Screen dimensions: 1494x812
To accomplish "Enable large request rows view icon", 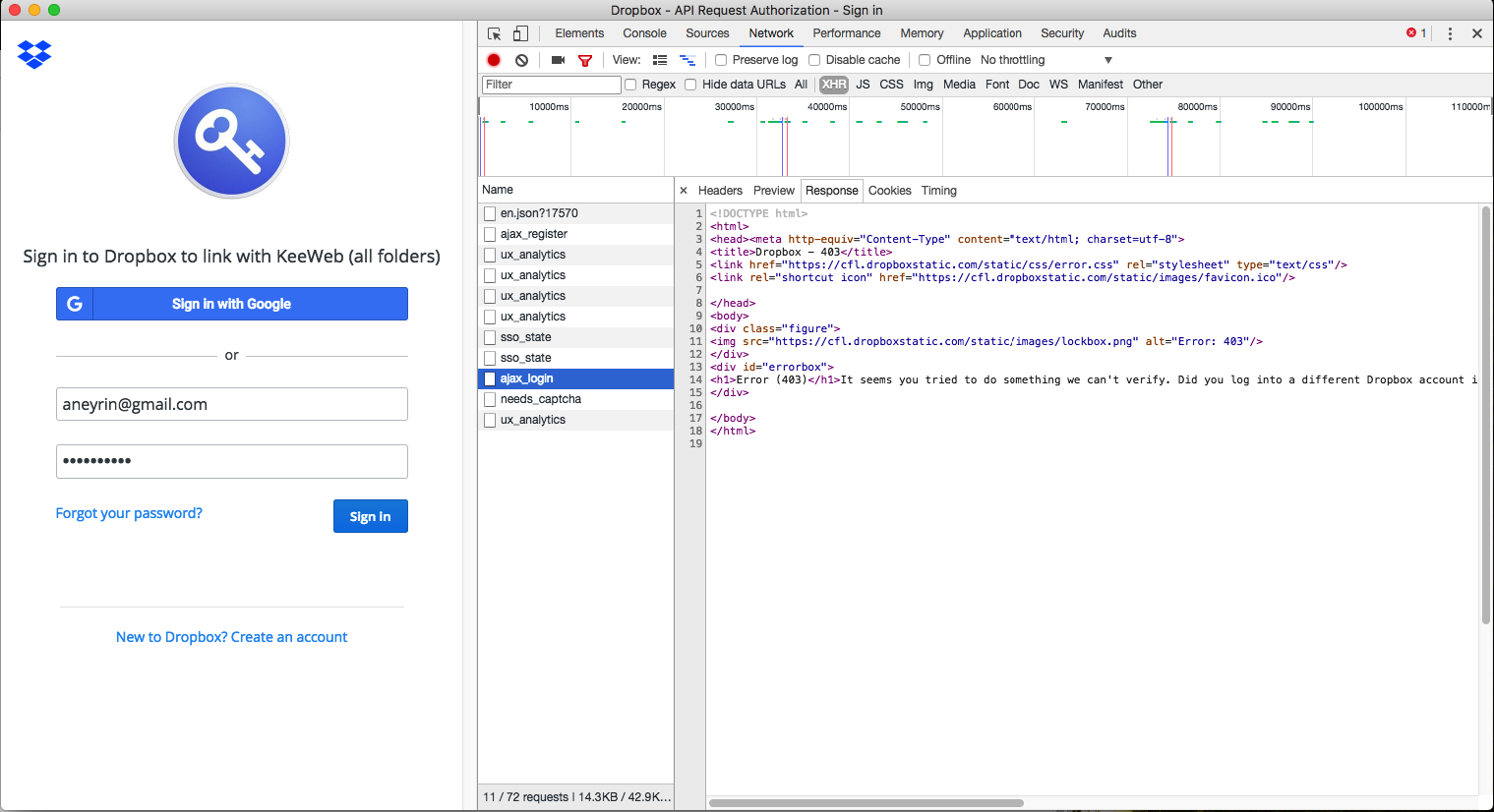I will 660,60.
